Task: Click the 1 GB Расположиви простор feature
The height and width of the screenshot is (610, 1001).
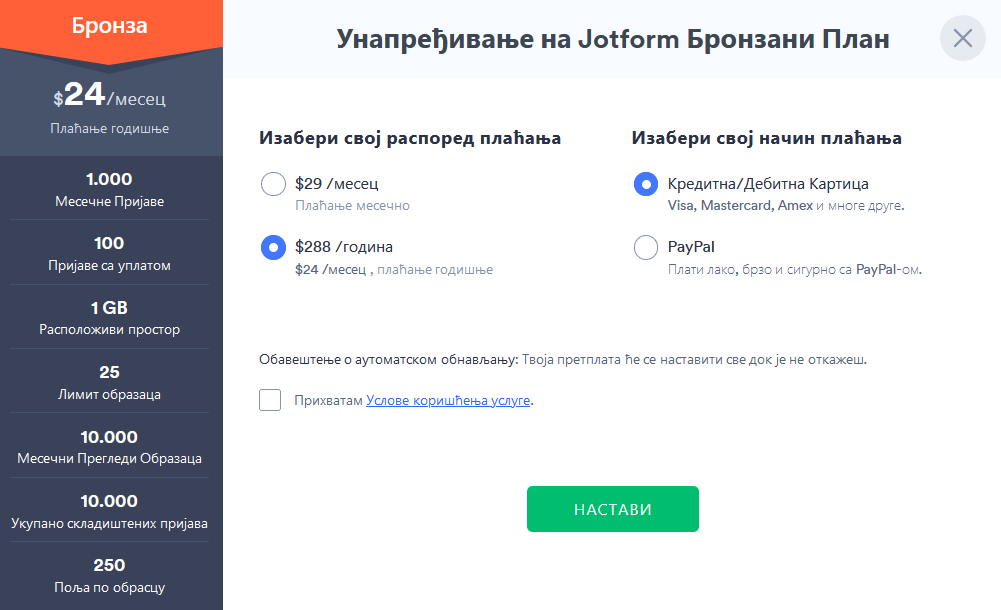Action: point(110,318)
